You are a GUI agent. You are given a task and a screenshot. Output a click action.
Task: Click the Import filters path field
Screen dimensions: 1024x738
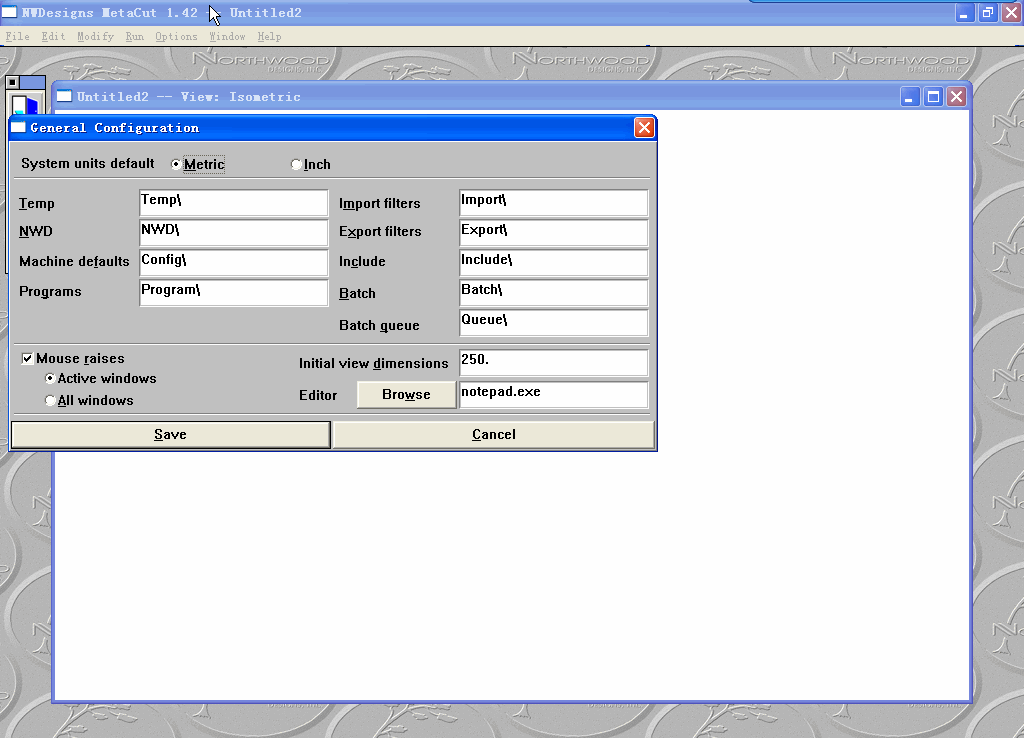tap(554, 202)
